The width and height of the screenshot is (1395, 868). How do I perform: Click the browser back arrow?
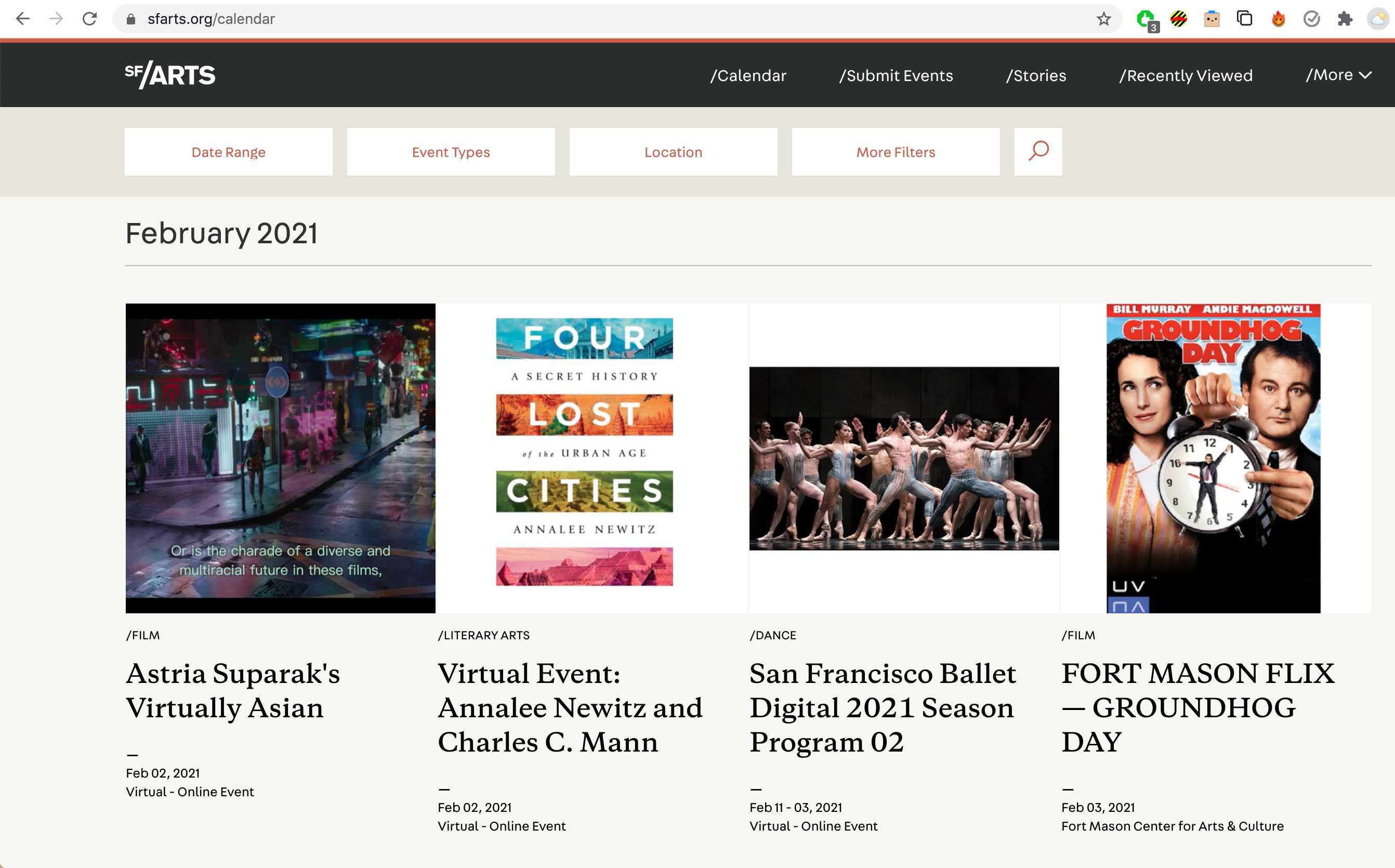(x=23, y=19)
